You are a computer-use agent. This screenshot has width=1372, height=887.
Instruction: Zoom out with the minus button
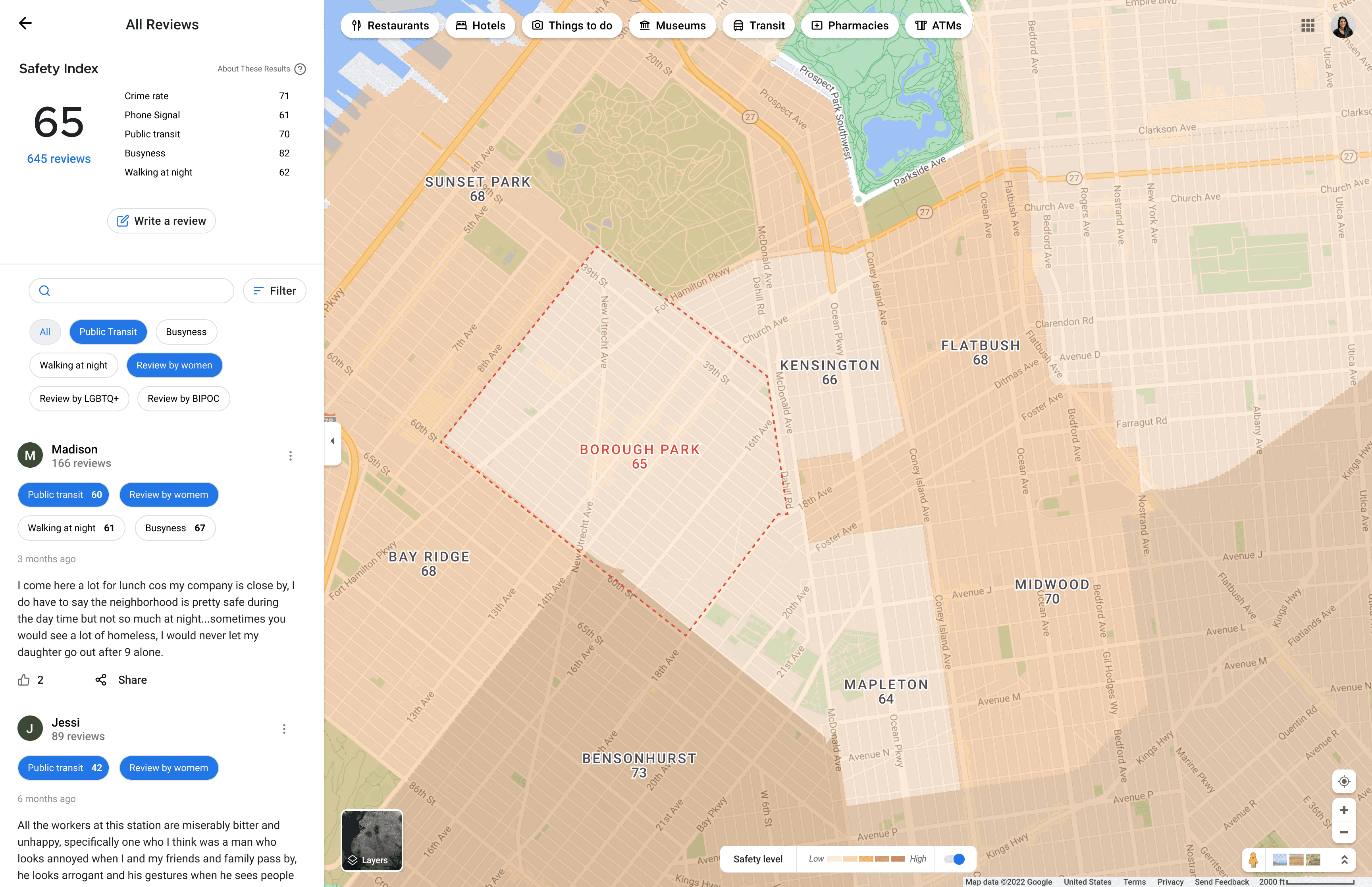(x=1344, y=832)
